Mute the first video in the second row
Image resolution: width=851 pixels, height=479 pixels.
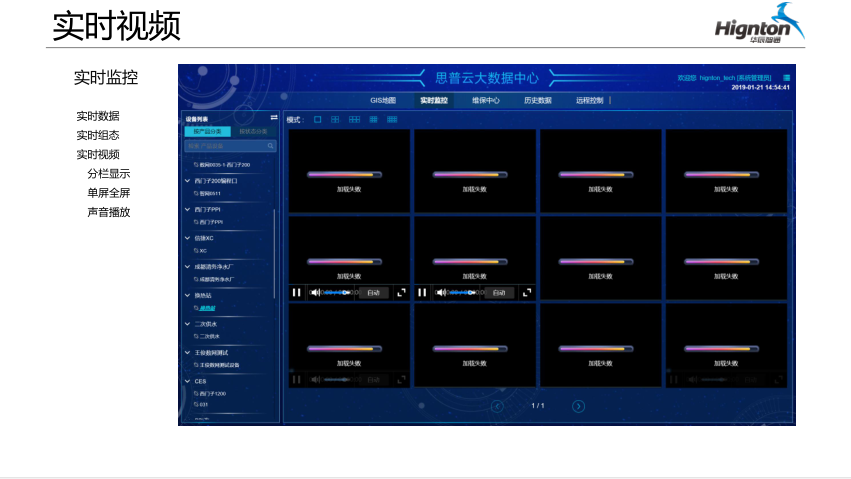click(x=315, y=293)
